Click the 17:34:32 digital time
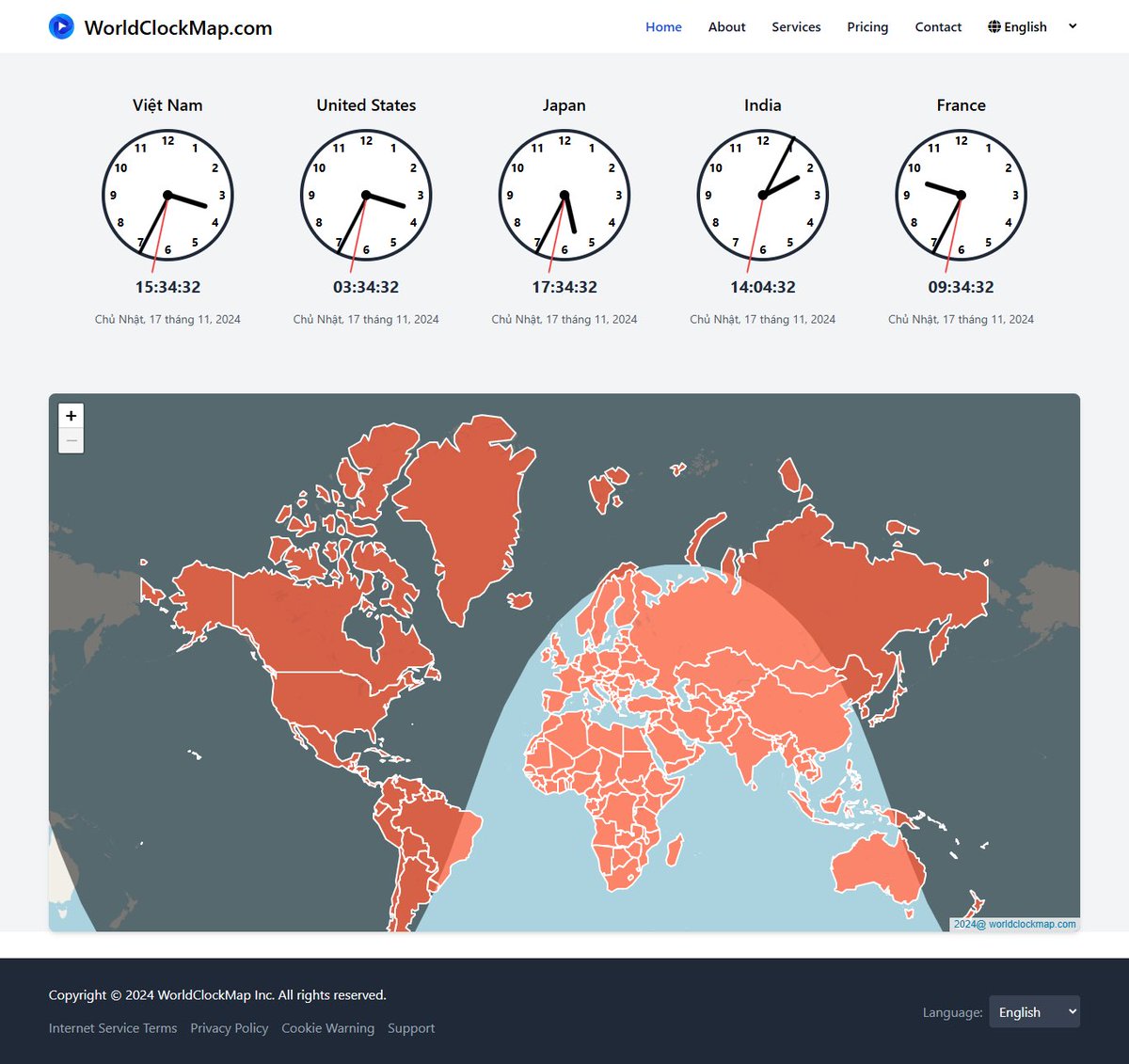This screenshot has height=1064, width=1129. tap(564, 287)
